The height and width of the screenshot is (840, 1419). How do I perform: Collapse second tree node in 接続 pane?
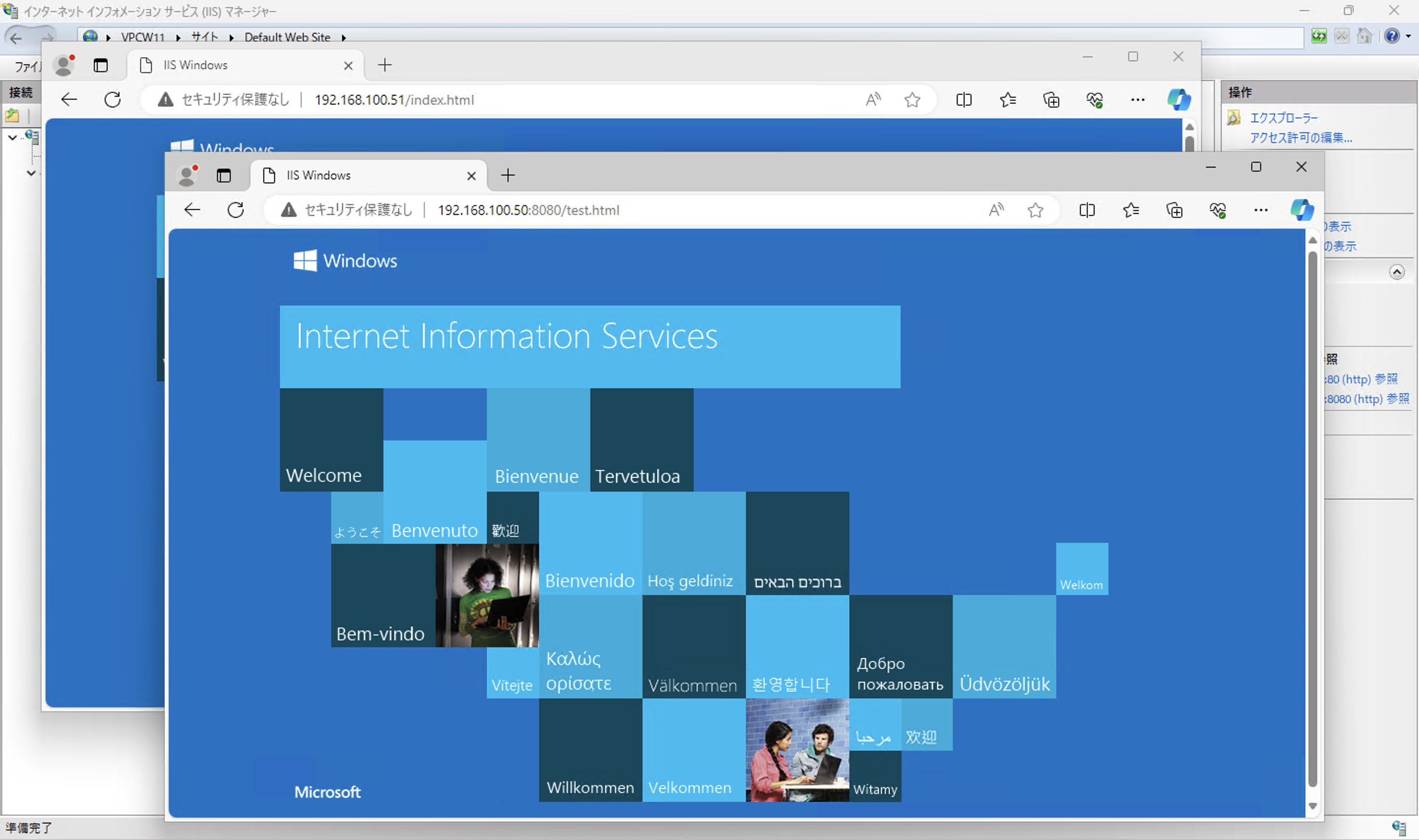pos(31,173)
